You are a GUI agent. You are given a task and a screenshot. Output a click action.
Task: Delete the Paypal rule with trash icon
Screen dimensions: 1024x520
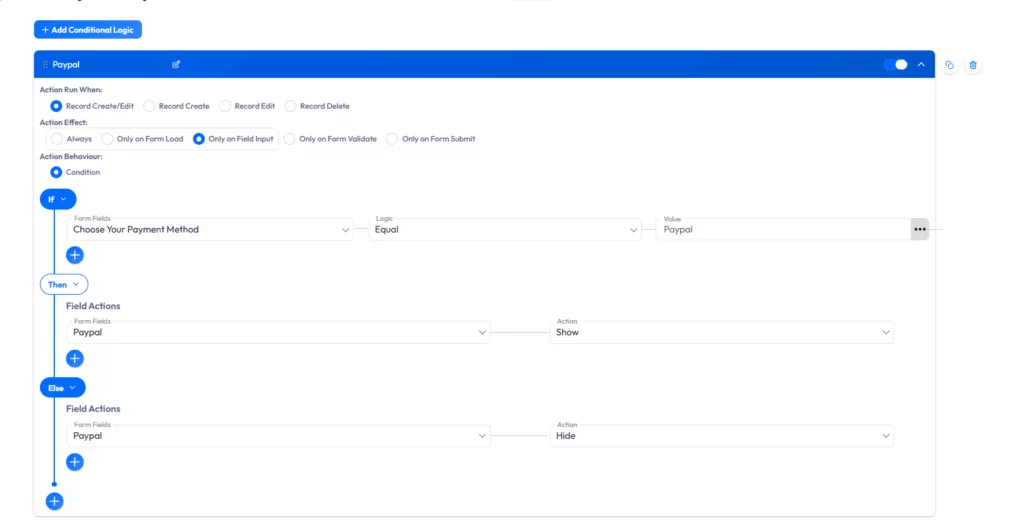coord(973,65)
